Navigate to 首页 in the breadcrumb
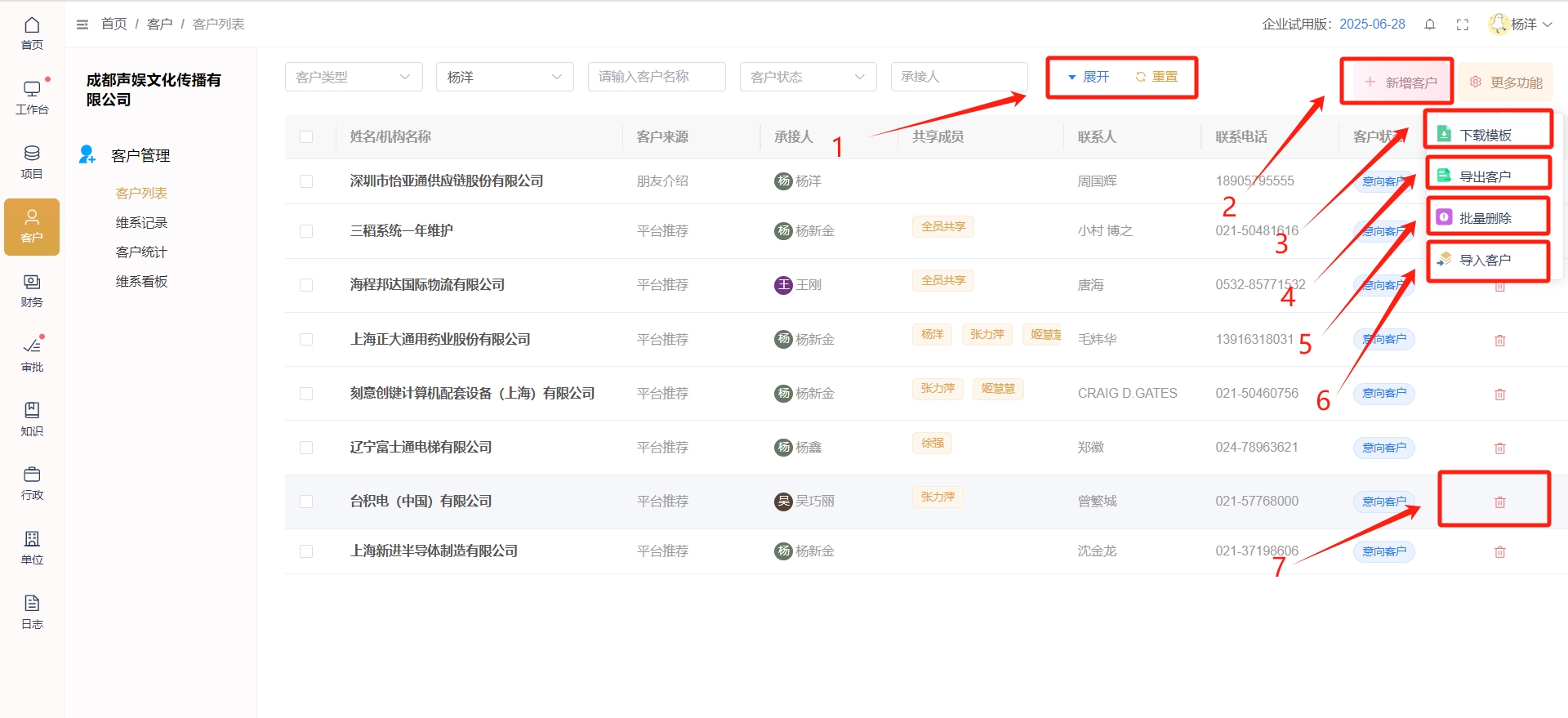Image resolution: width=1568 pixels, height=718 pixels. (x=114, y=25)
